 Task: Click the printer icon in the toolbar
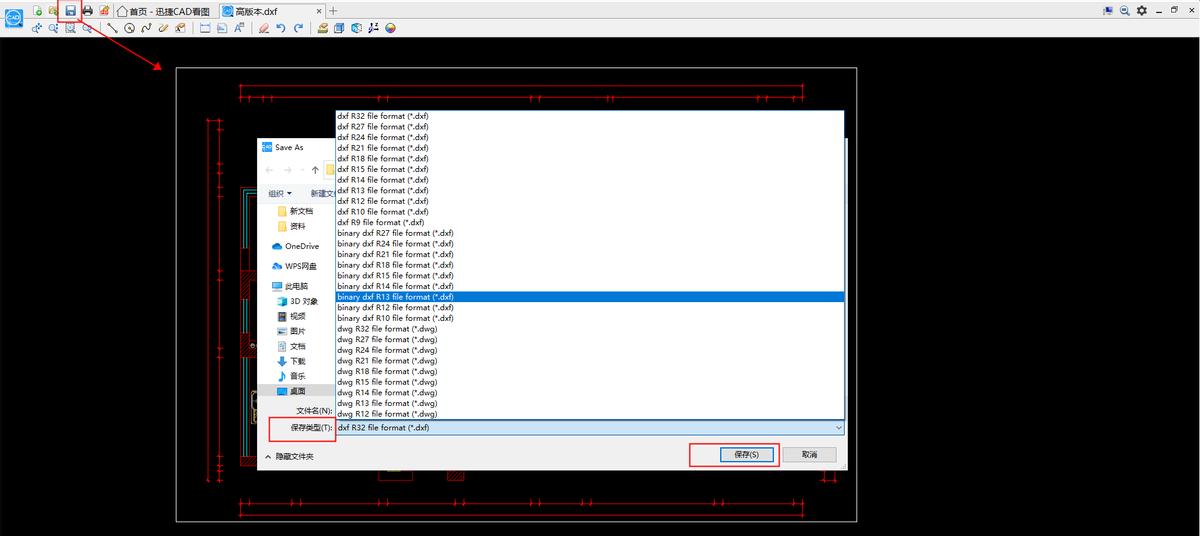[x=87, y=10]
